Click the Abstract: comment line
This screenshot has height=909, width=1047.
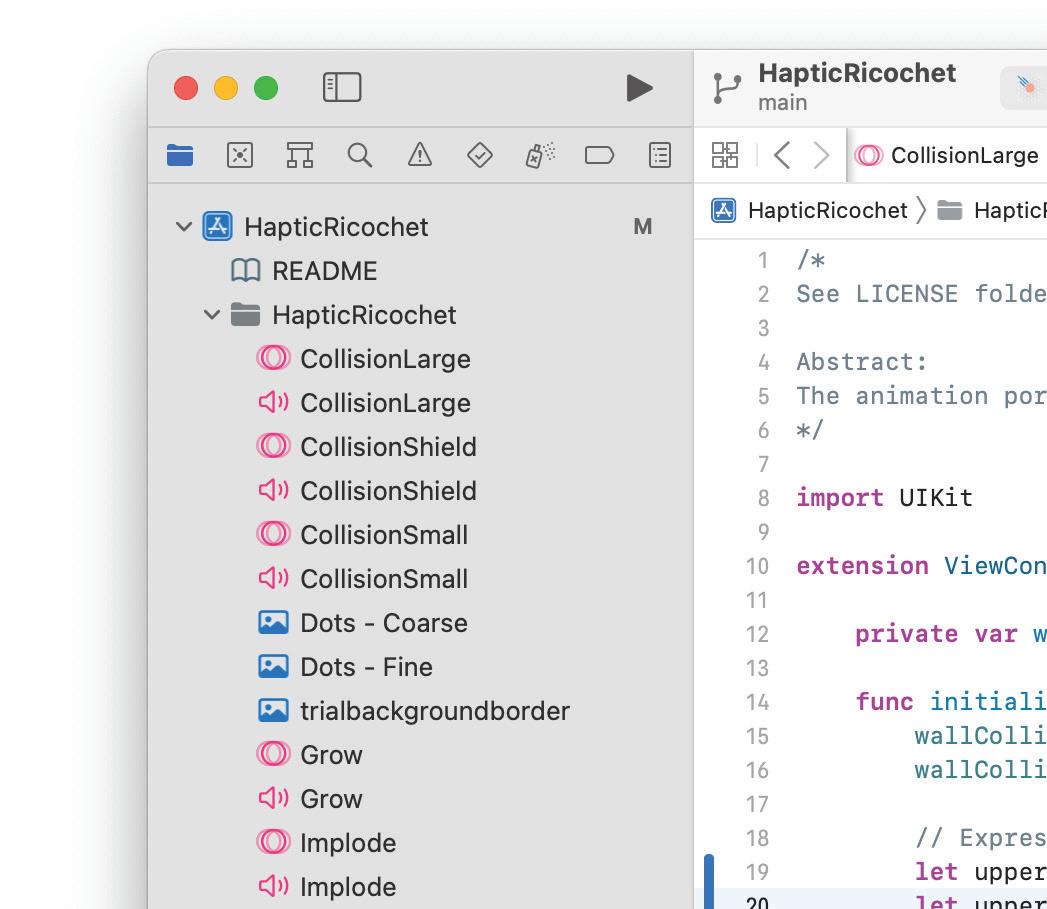(861, 363)
